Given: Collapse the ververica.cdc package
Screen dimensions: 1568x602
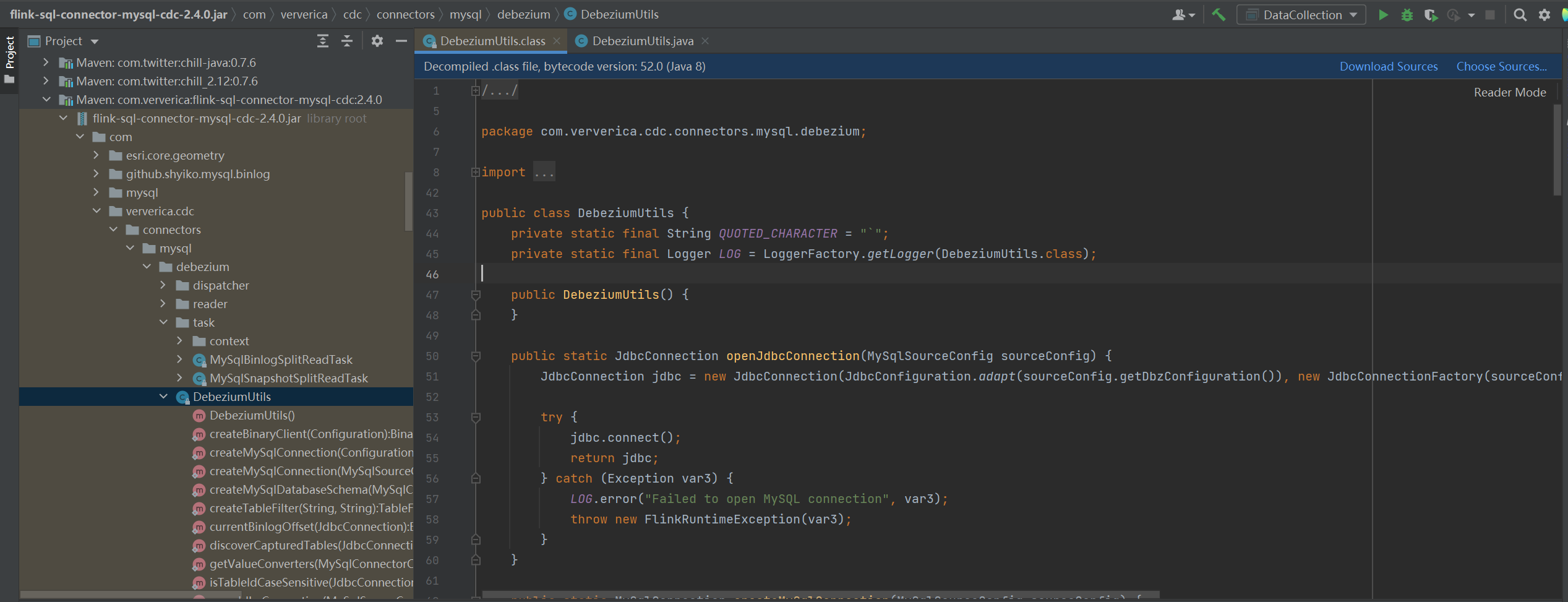Looking at the screenshot, I should click(x=96, y=211).
